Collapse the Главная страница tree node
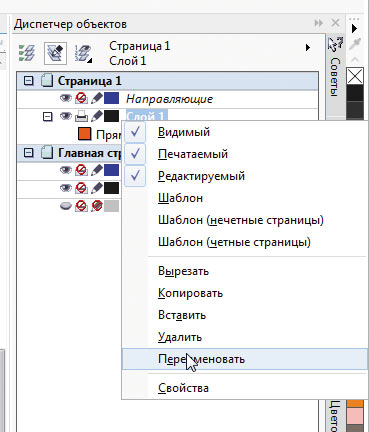The image size is (369, 432). point(29,153)
